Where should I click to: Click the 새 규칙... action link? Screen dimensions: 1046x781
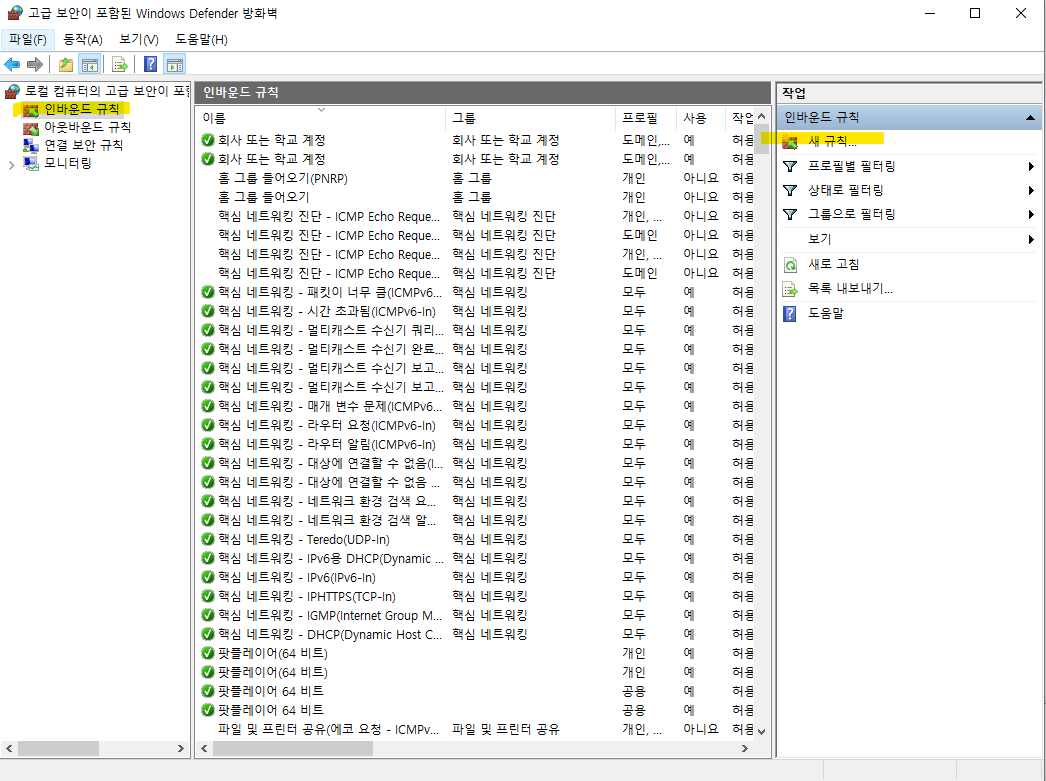(x=832, y=141)
